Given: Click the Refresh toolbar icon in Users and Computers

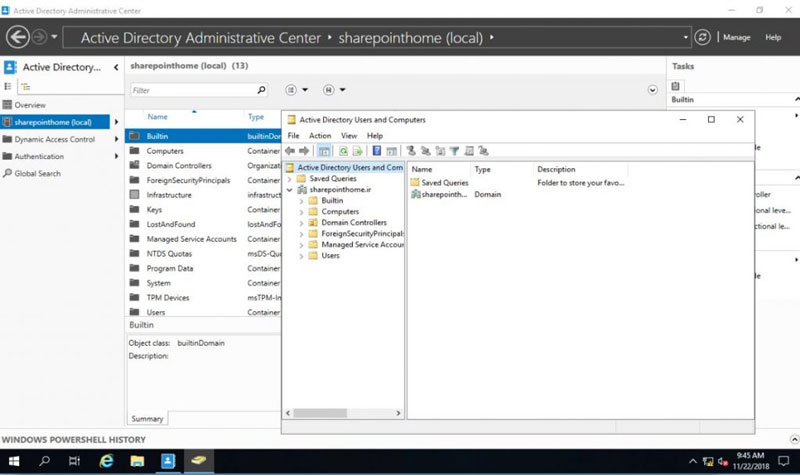Looking at the screenshot, I should pyautogui.click(x=343, y=151).
